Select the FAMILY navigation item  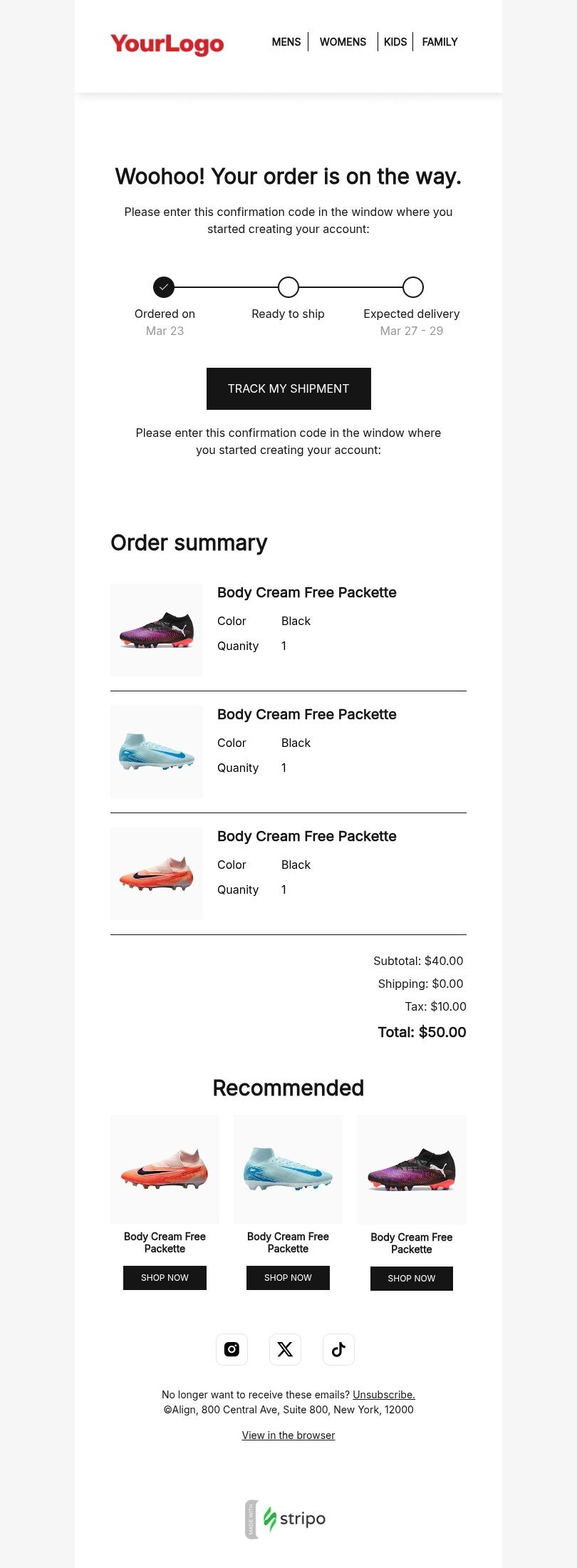click(x=440, y=42)
